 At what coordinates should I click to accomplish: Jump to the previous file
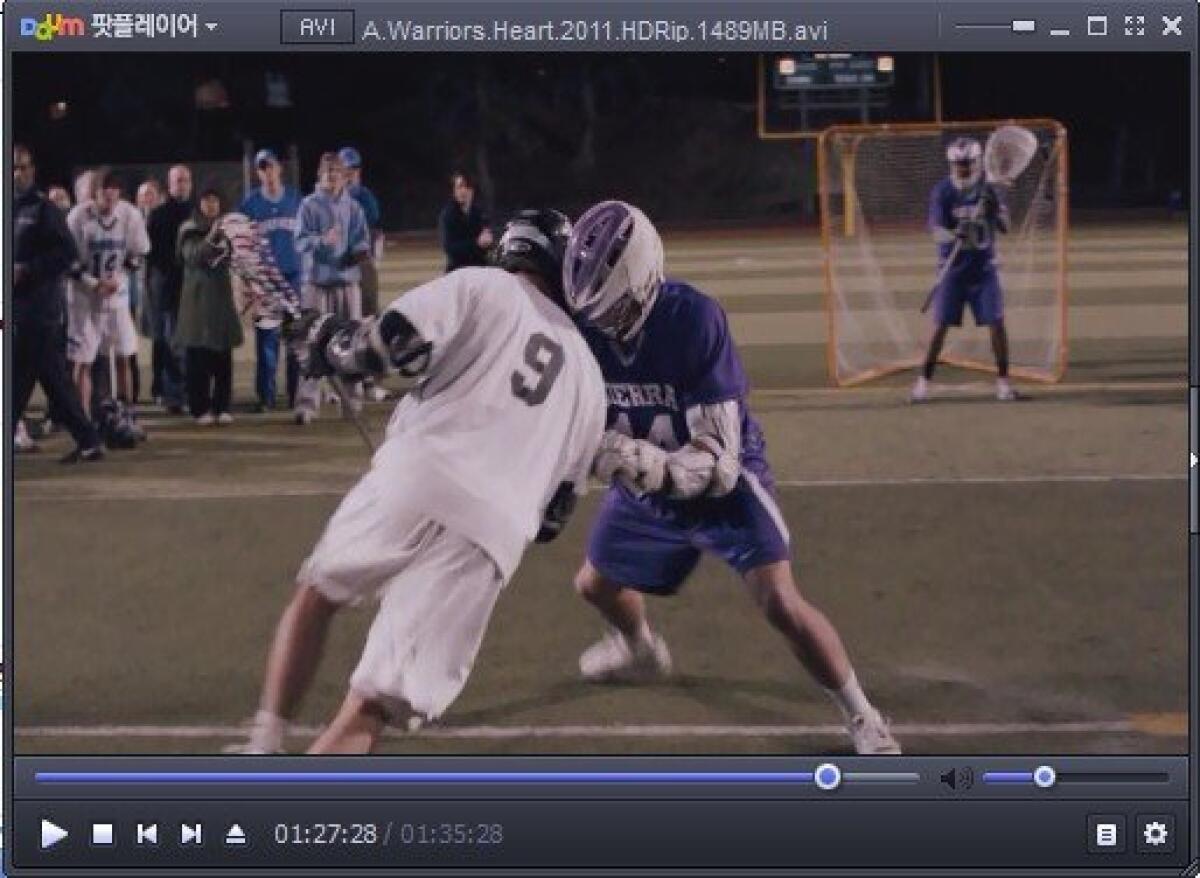coord(147,834)
